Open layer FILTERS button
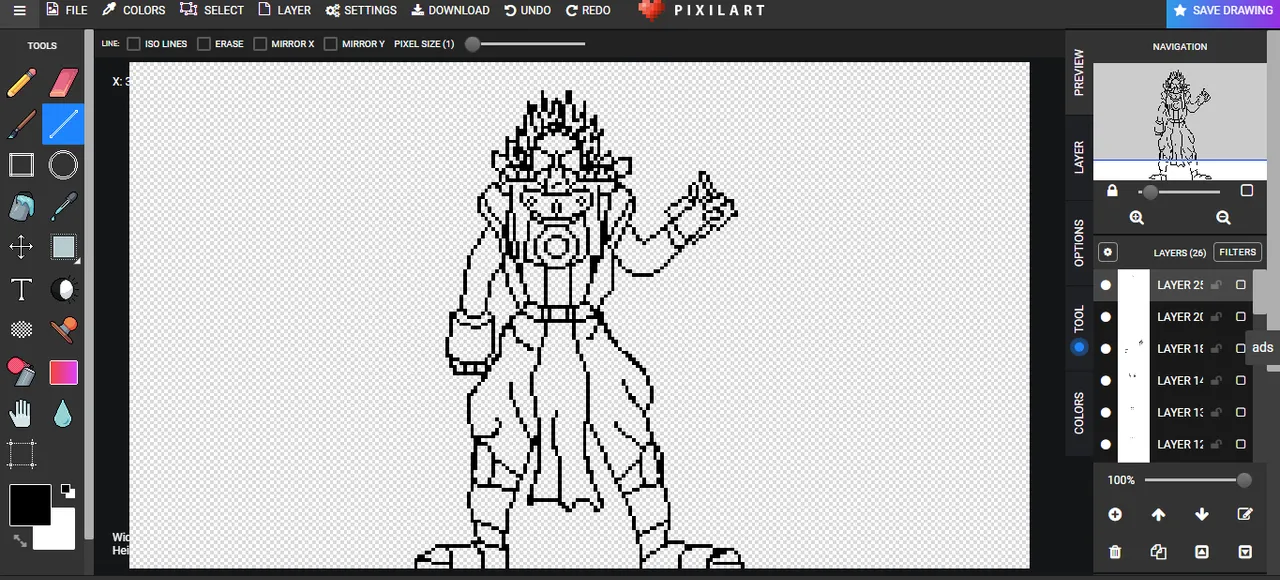The width and height of the screenshot is (1280, 580). pos(1237,253)
